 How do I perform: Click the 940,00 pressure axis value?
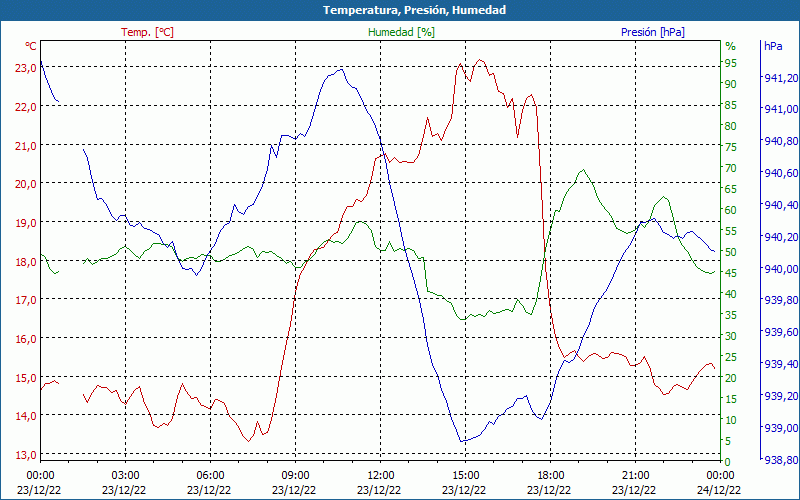(781, 268)
